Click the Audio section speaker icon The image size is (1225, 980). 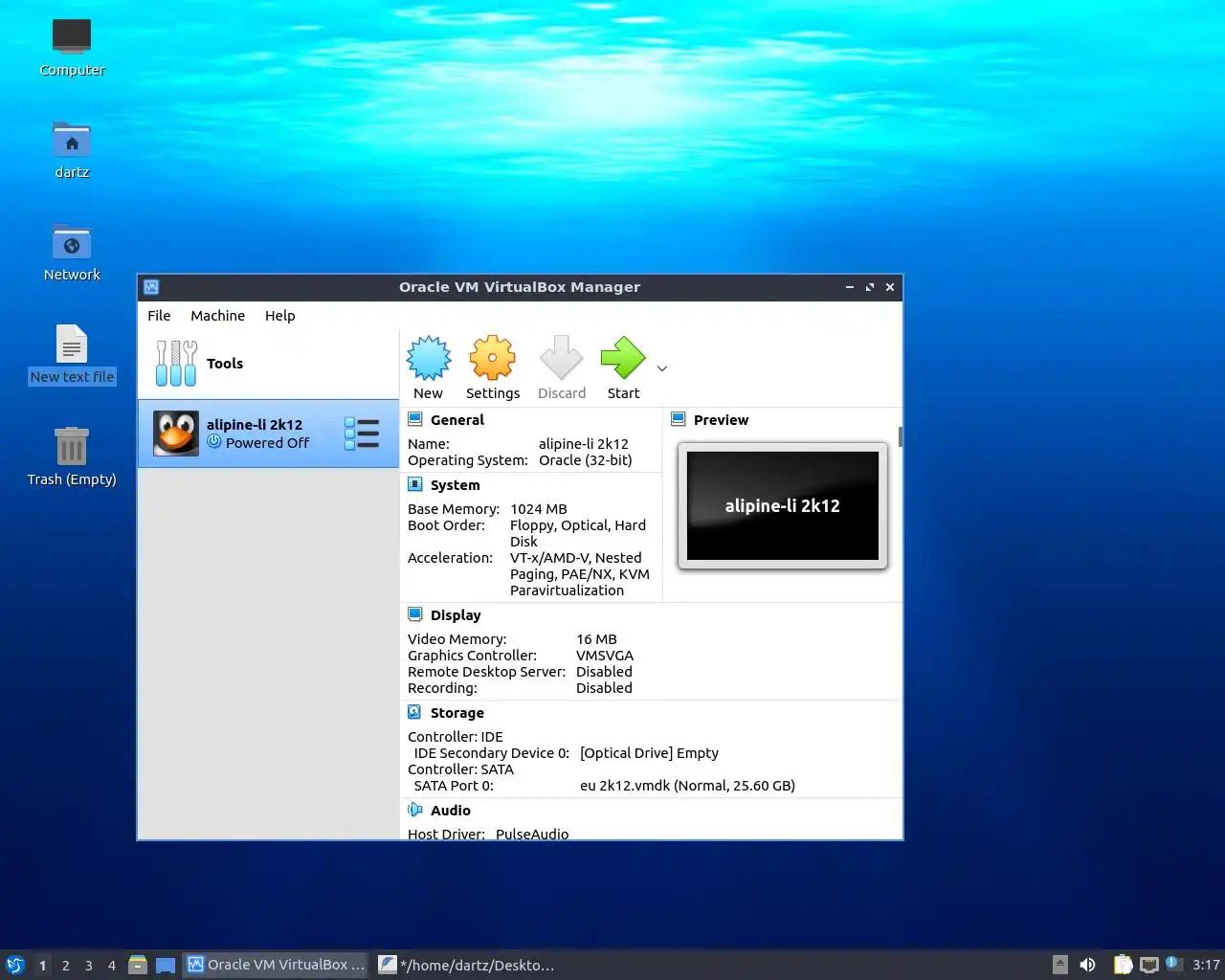click(x=415, y=810)
